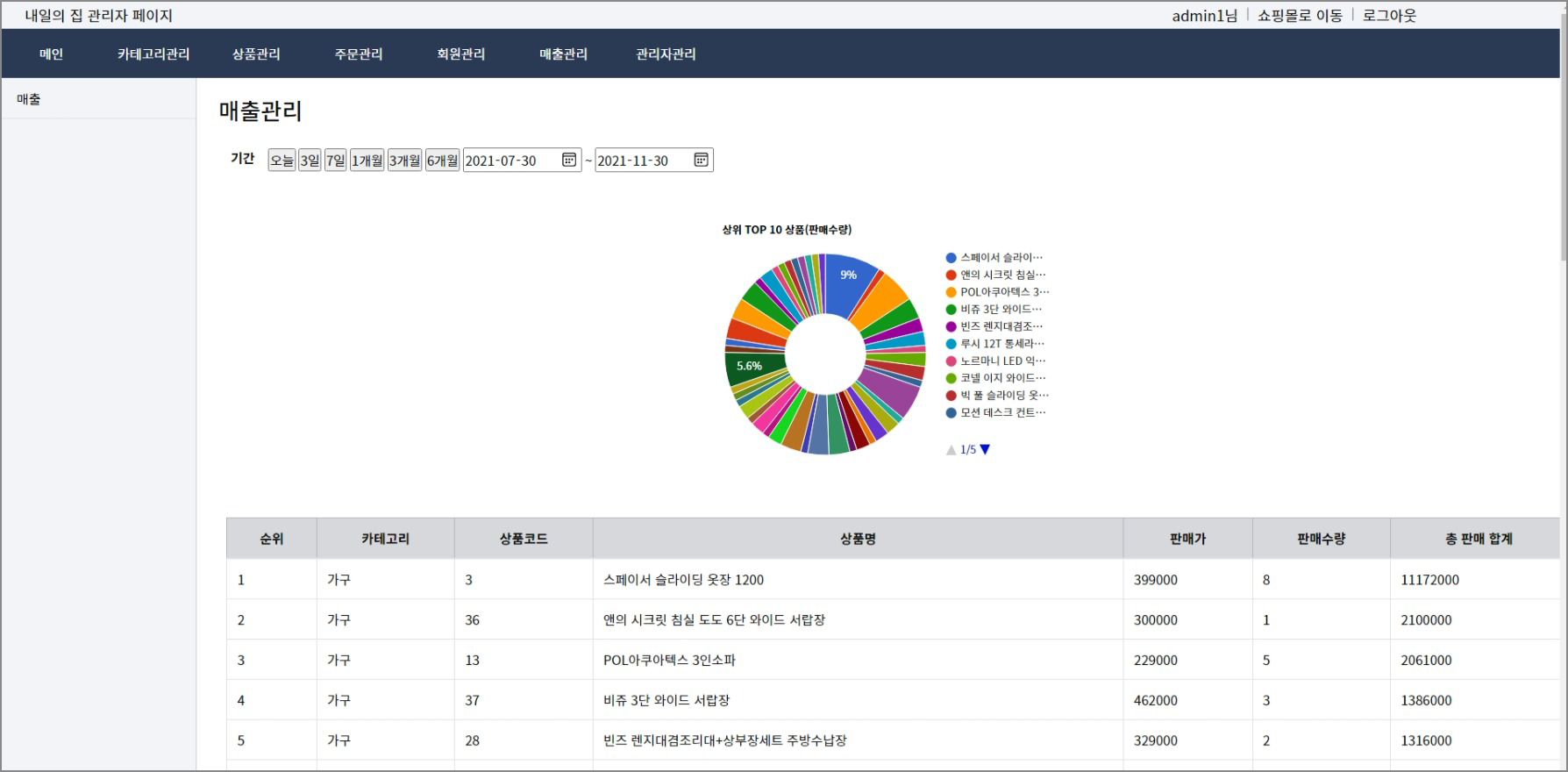The image size is (1568, 772).
Task: Click the orange POL아쿠아텍스 legend swatch
Action: 951,292
